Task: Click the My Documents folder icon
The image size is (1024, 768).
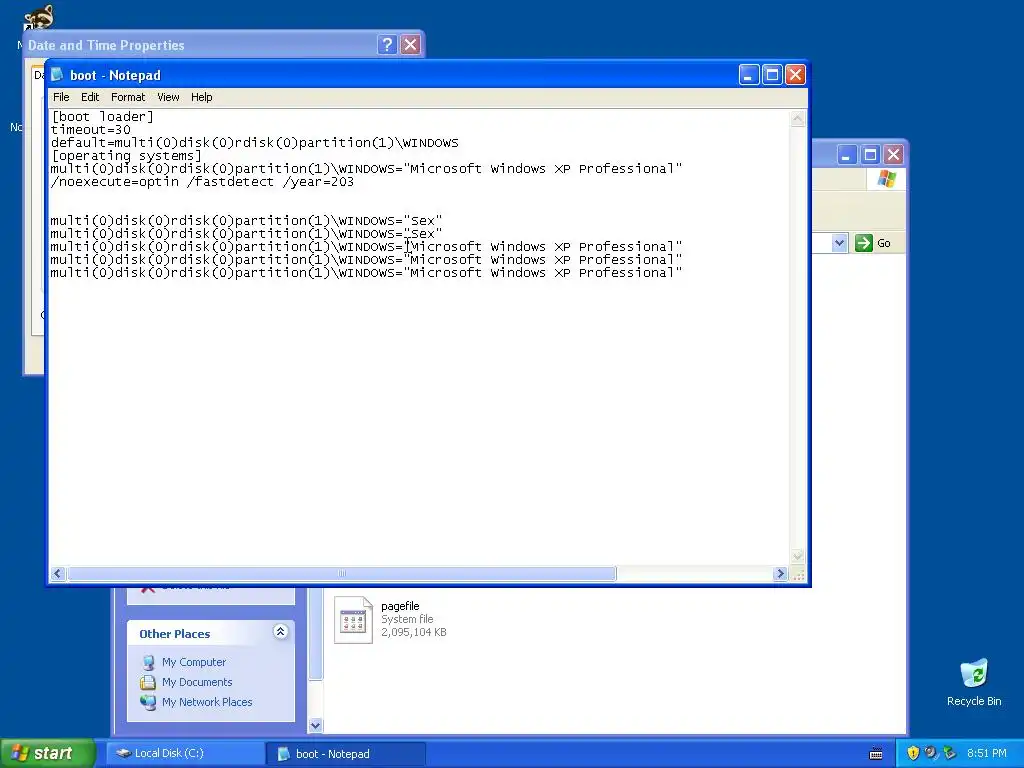Action: coord(148,682)
